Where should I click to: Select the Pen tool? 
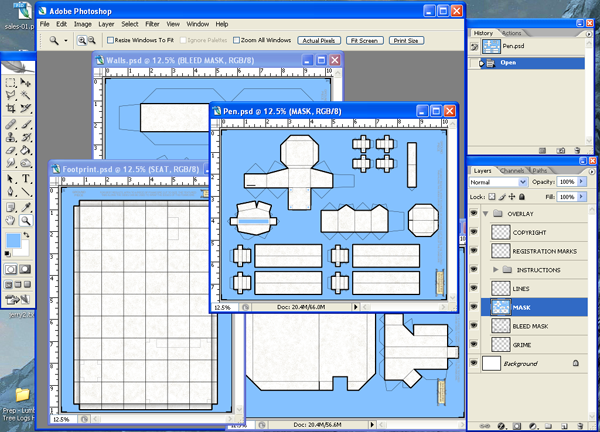click(11, 192)
